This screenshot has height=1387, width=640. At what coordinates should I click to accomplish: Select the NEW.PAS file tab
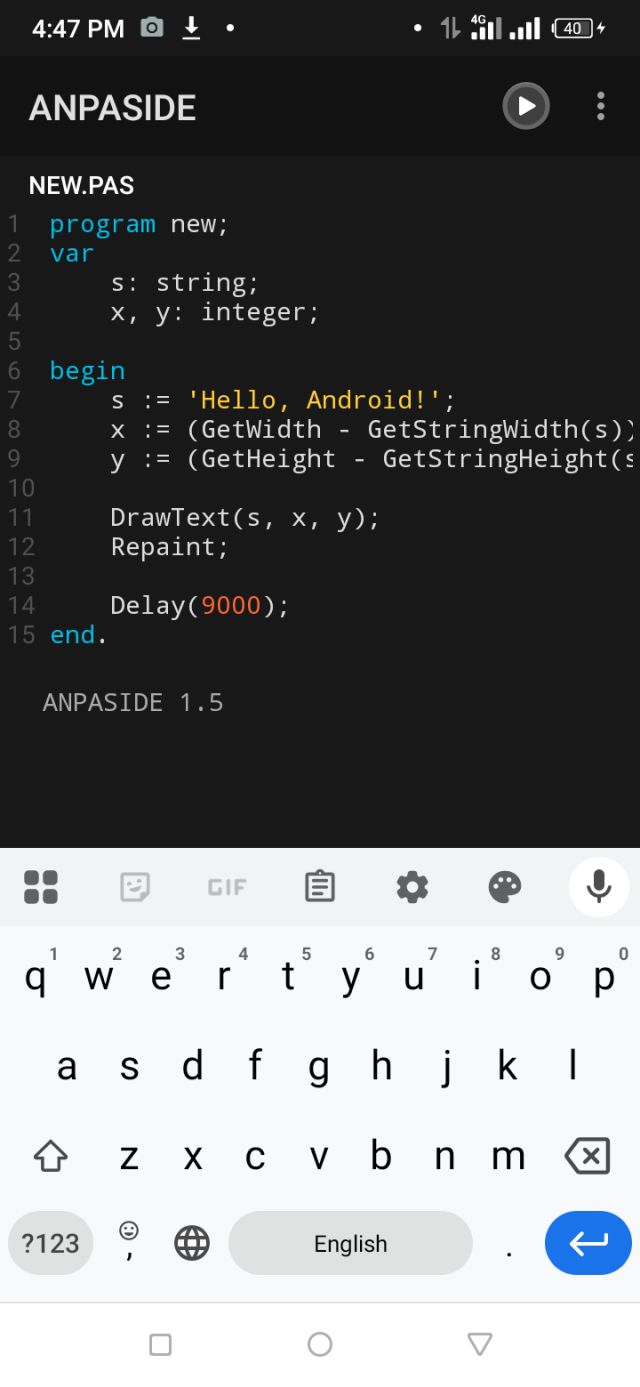pyautogui.click(x=81, y=185)
